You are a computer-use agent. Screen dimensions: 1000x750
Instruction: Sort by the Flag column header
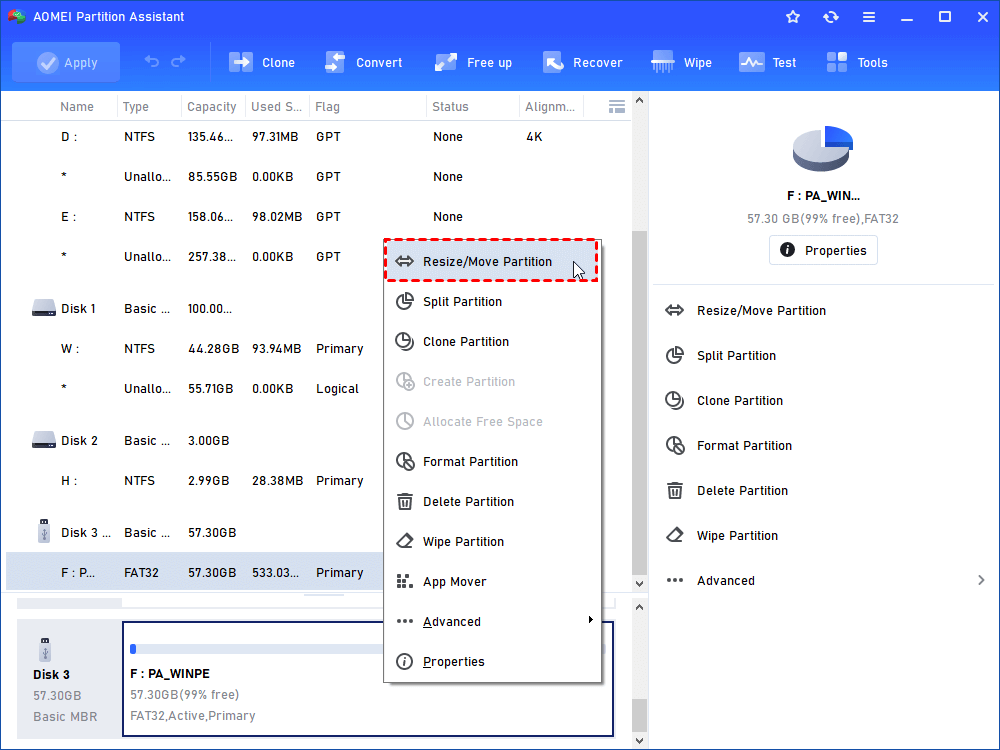[x=327, y=107]
